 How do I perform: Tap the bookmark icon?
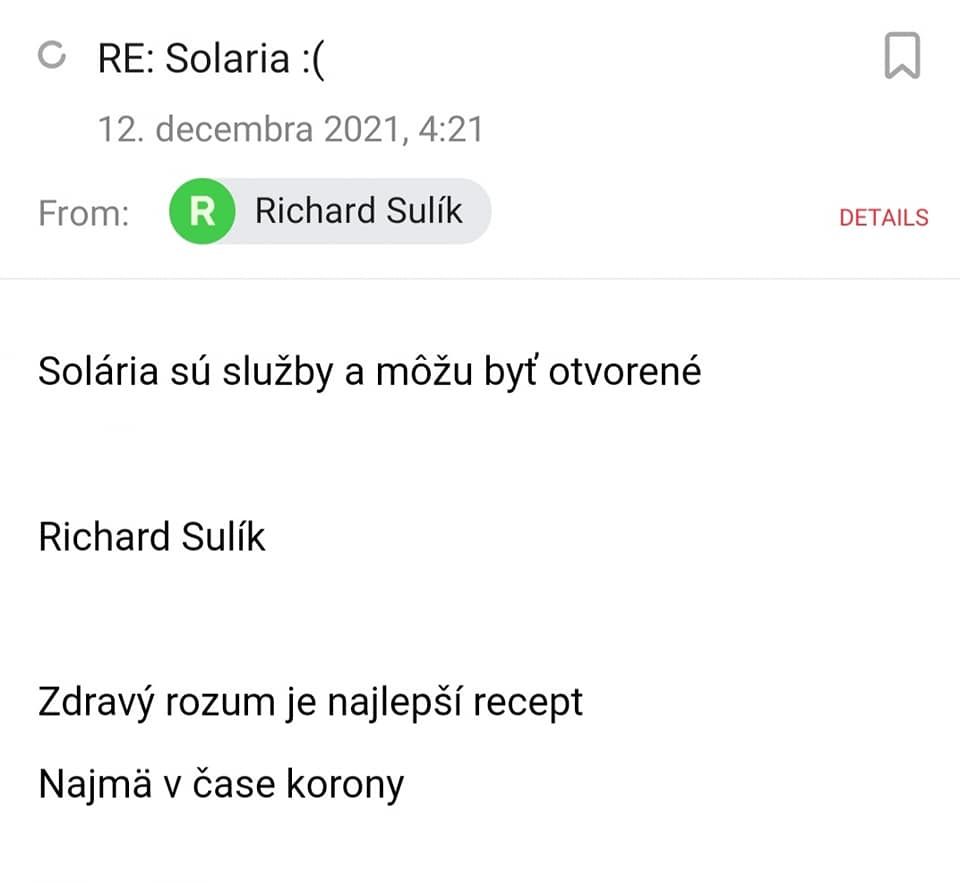pos(902,56)
